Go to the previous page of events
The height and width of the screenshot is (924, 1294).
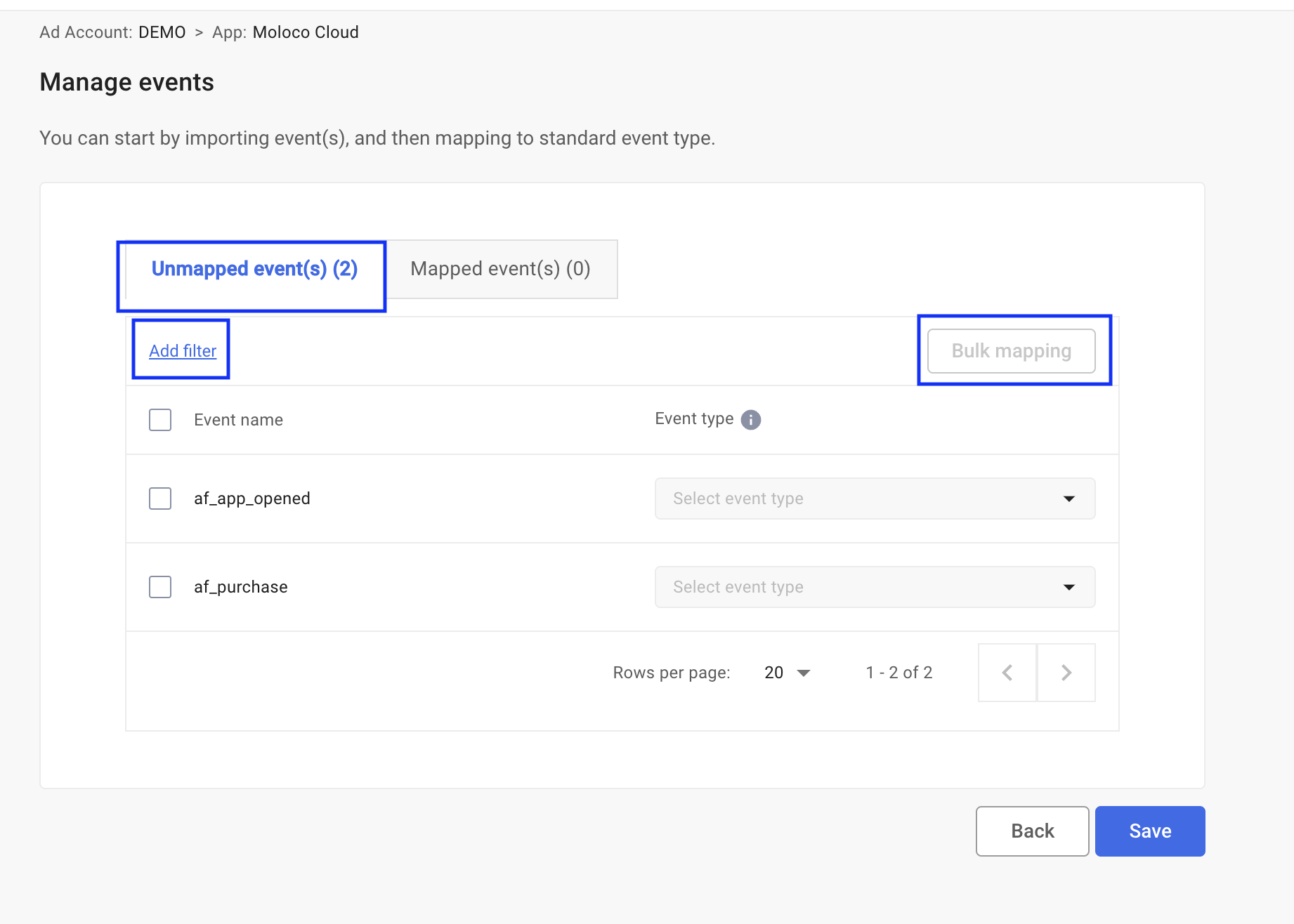1007,673
